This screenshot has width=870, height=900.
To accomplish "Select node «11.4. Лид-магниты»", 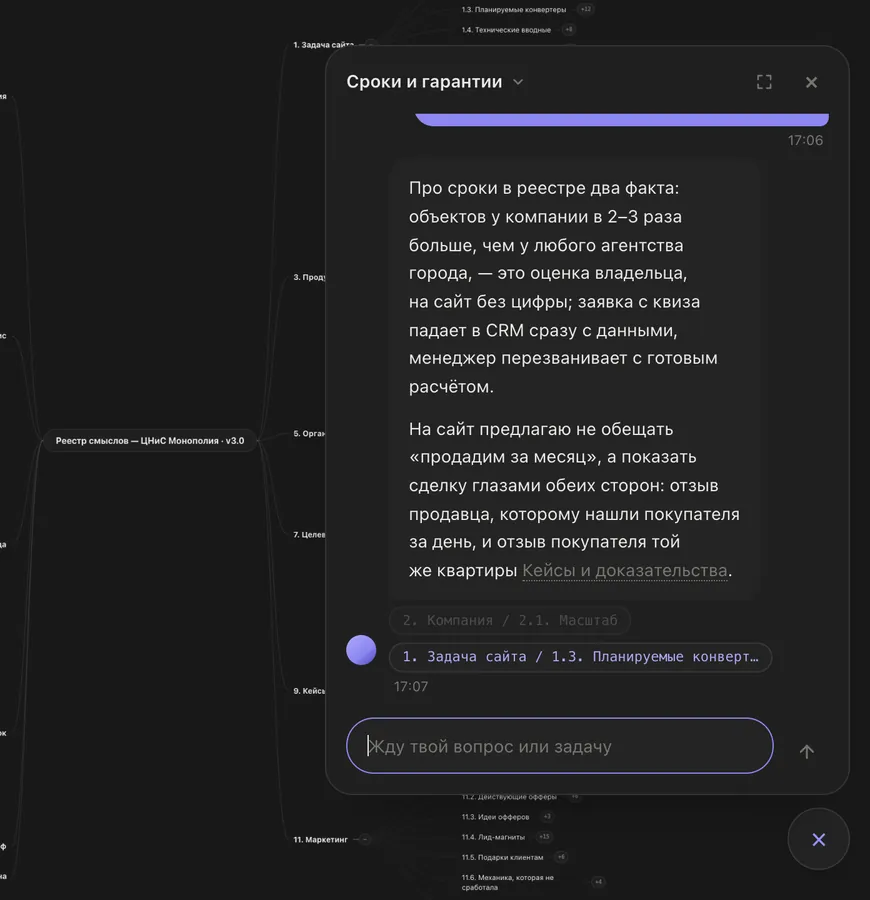I will (493, 837).
